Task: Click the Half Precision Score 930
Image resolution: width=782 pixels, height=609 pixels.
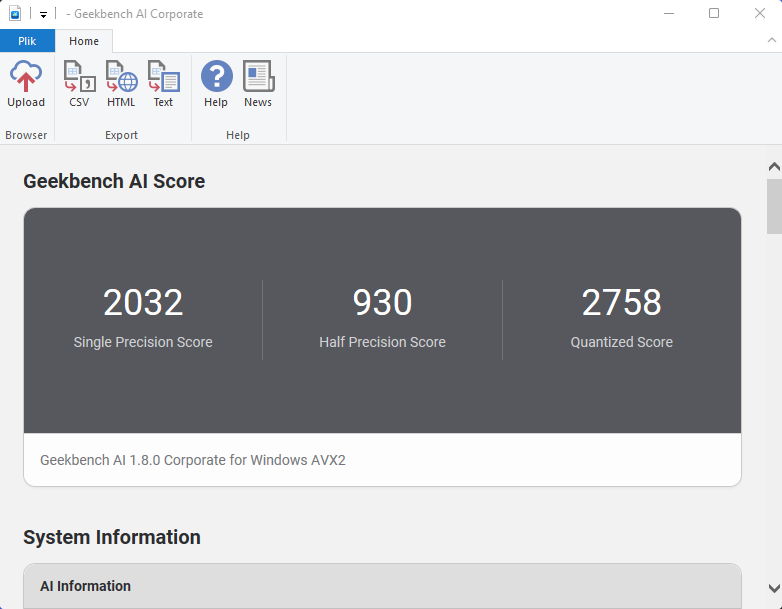Action: point(383,302)
